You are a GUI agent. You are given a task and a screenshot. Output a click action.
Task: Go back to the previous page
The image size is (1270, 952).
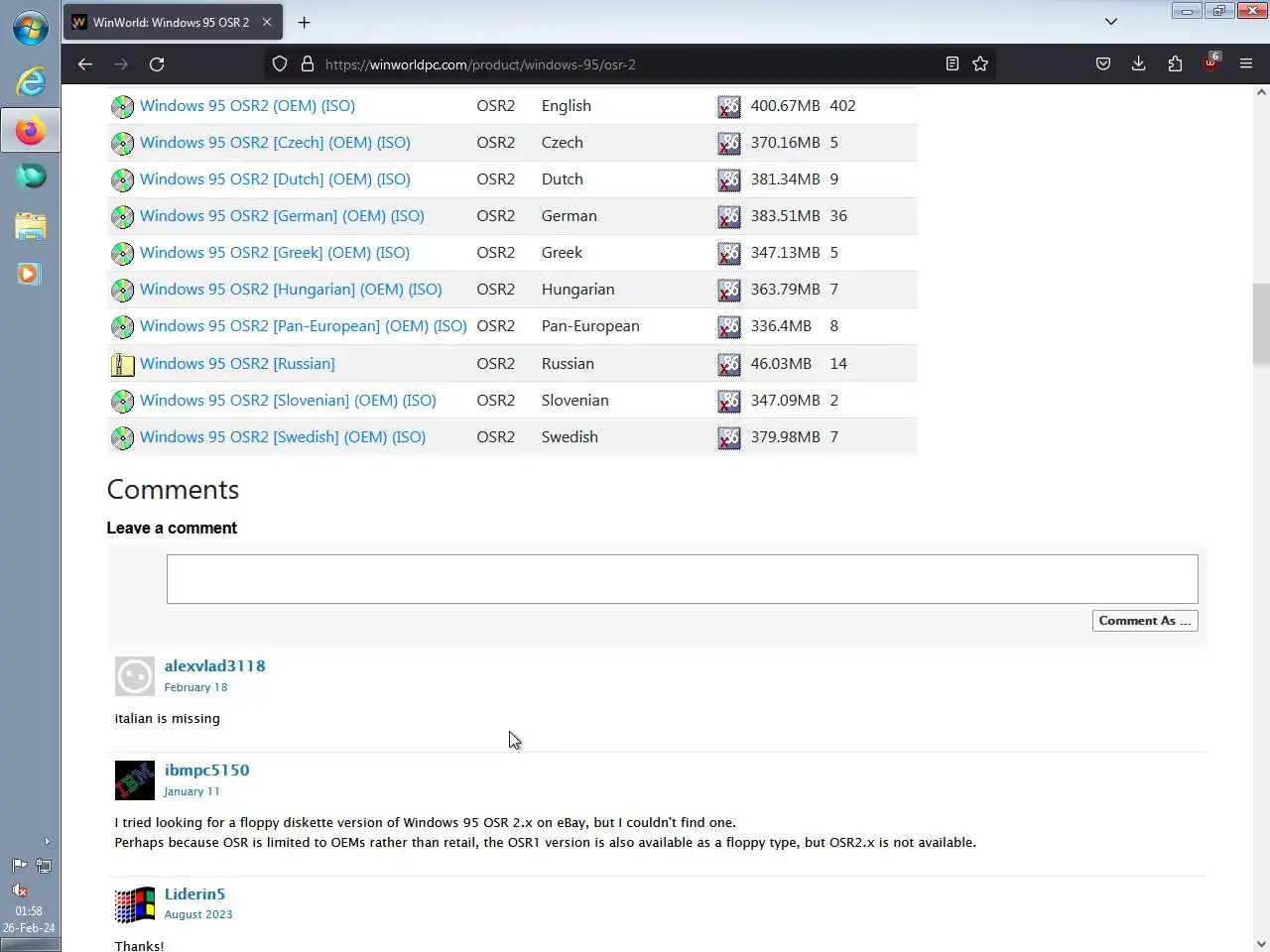pyautogui.click(x=85, y=63)
